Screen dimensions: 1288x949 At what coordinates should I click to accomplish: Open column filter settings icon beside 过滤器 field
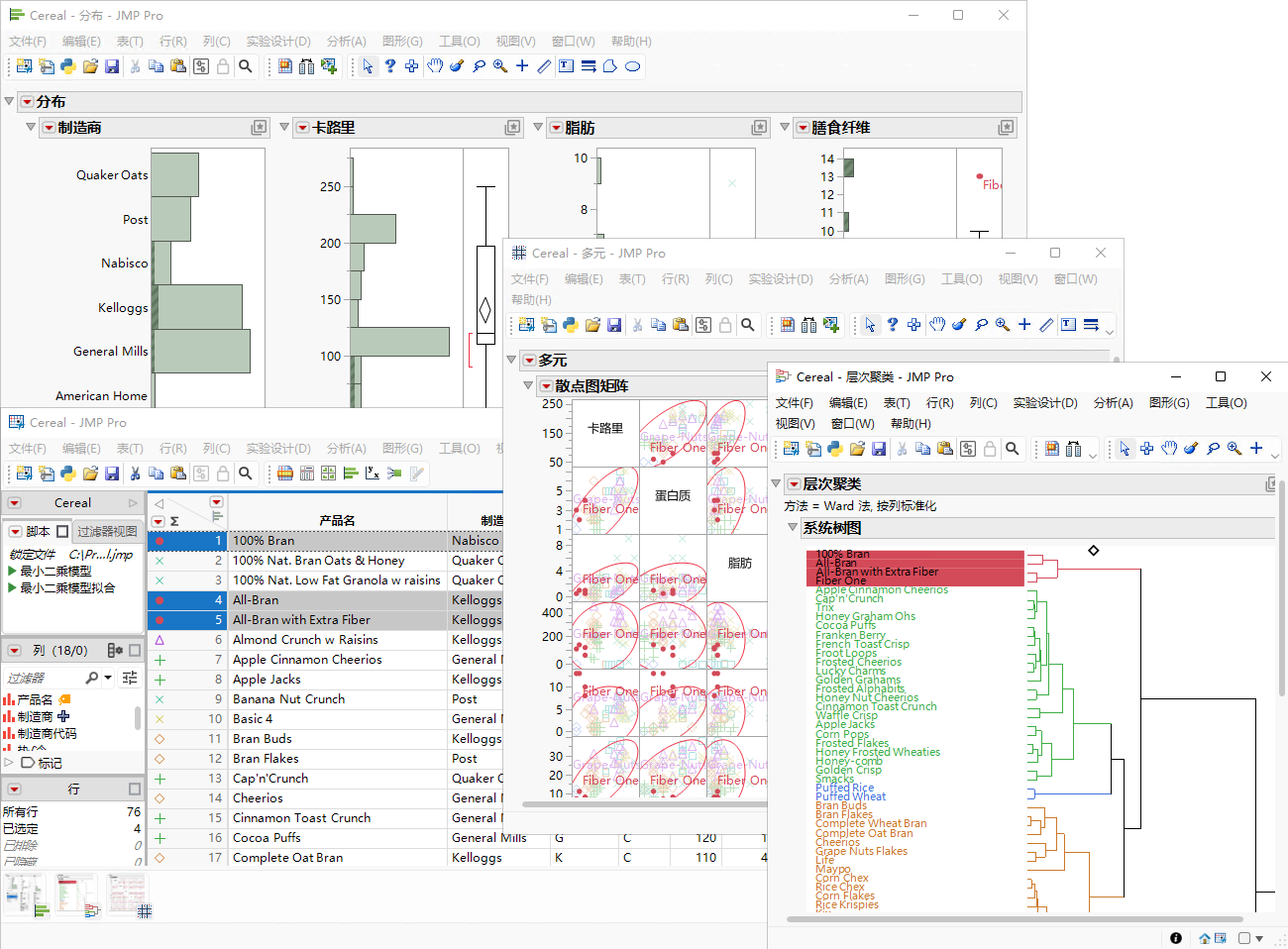point(130,678)
